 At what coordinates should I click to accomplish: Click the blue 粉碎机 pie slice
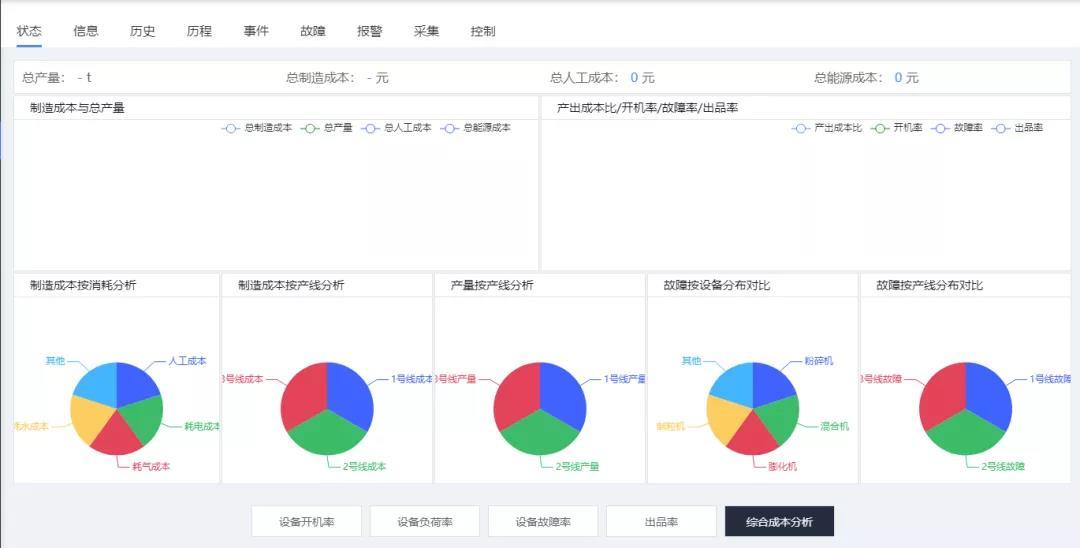tap(771, 384)
